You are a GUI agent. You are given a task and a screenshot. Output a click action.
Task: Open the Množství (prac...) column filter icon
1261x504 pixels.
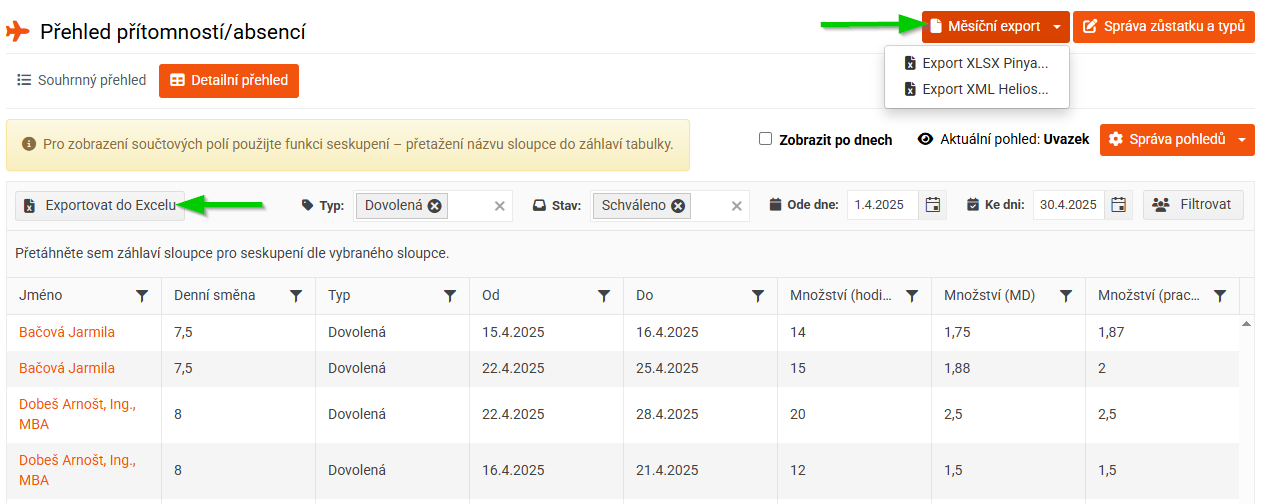coord(1220,296)
